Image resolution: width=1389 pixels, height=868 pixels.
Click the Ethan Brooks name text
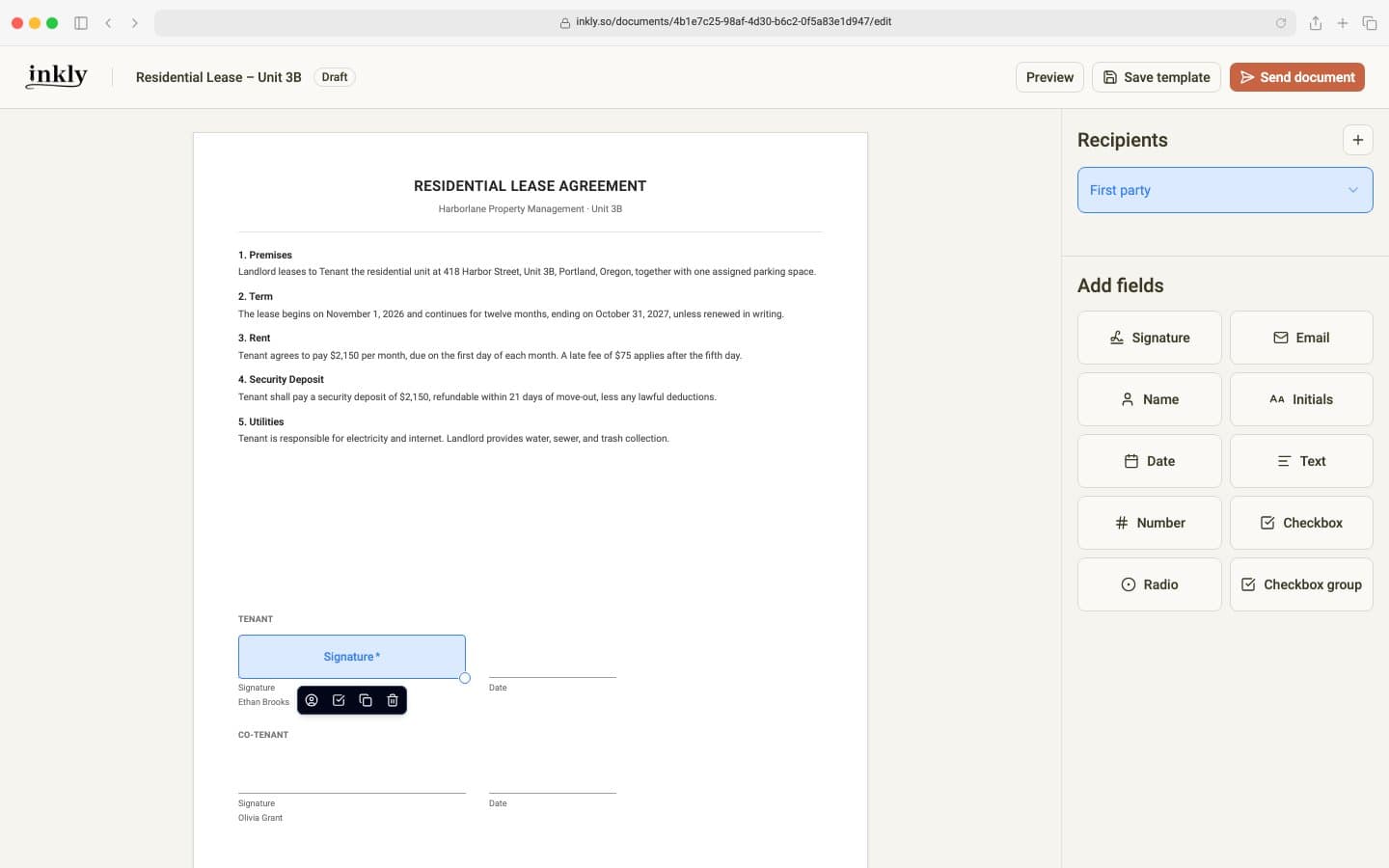tap(263, 702)
